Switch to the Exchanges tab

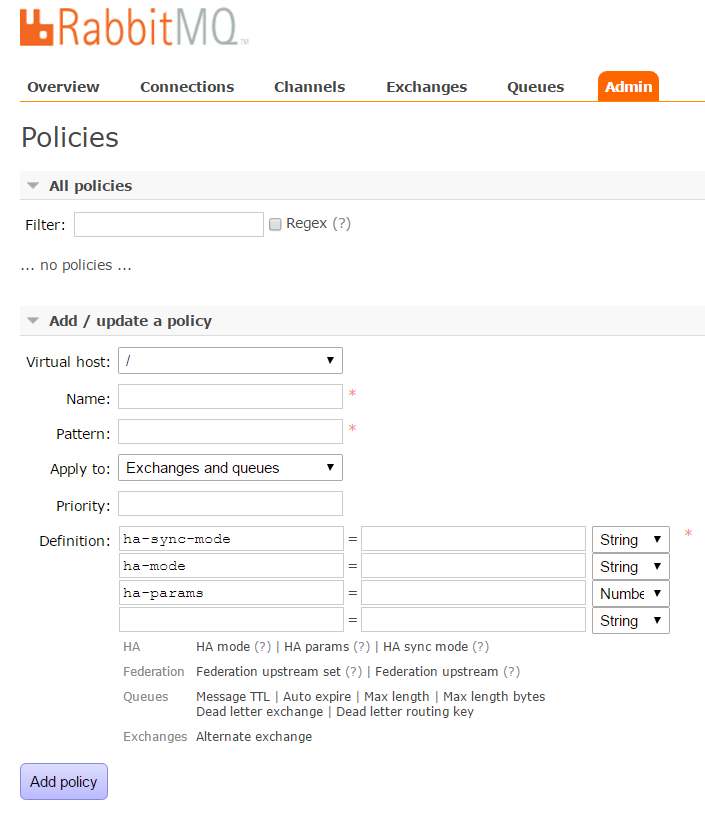426,87
